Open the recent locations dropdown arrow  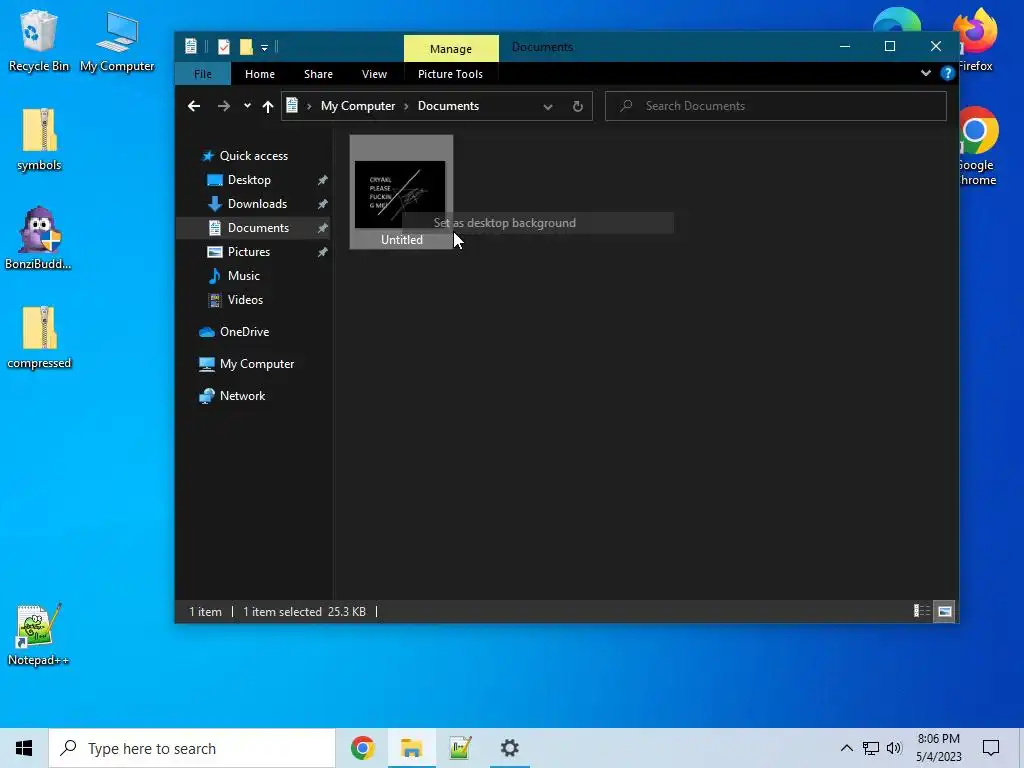(247, 106)
